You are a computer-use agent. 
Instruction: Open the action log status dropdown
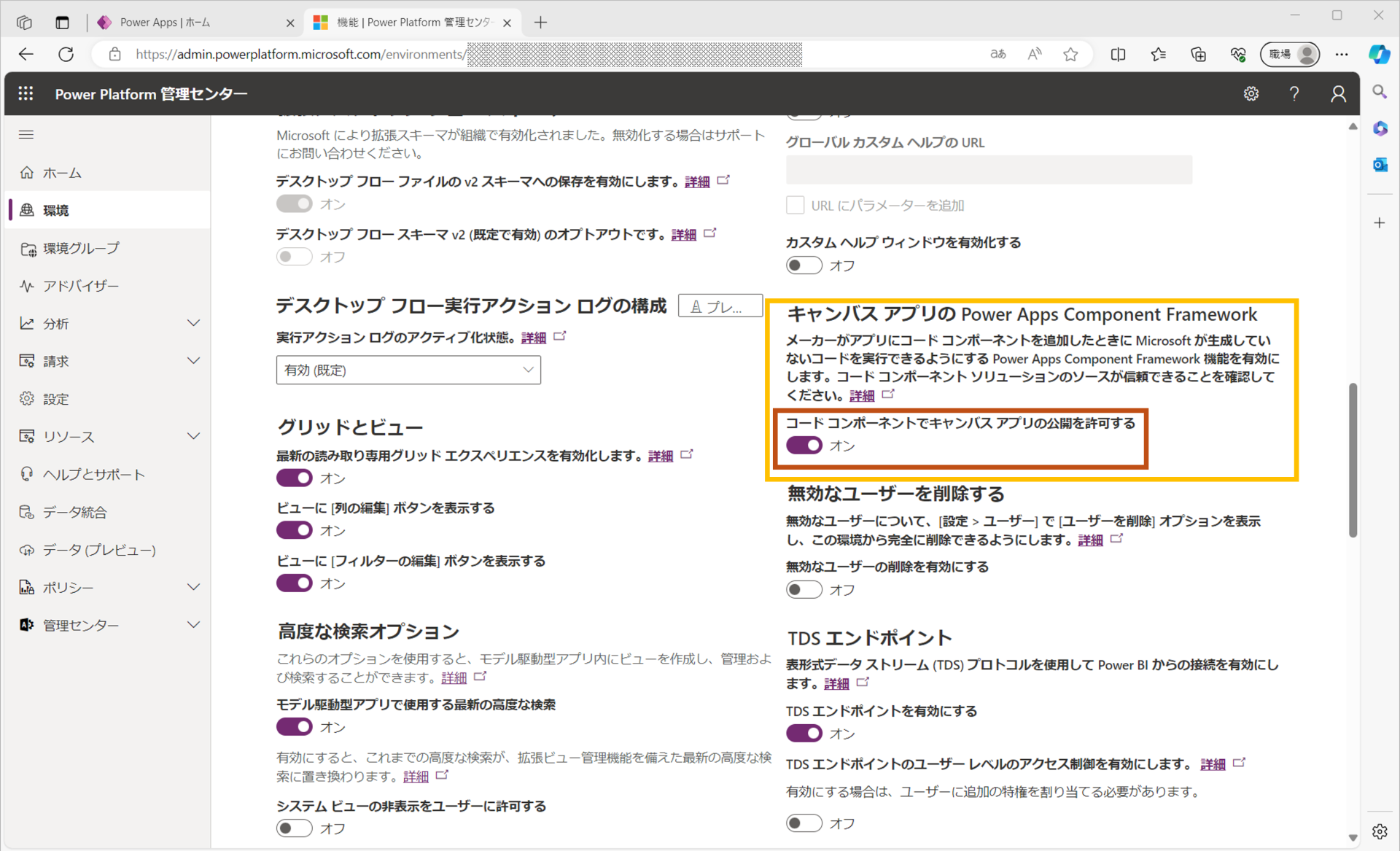(408, 370)
